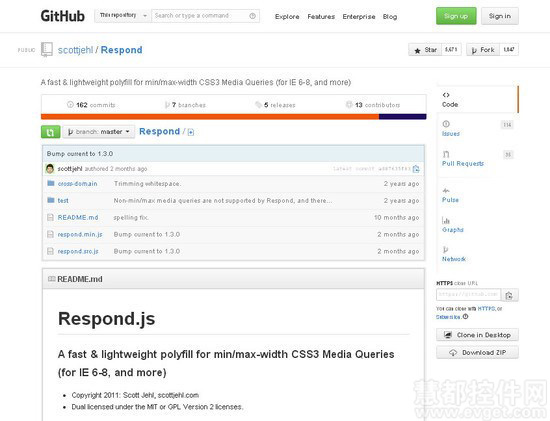This screenshot has width=550, height=421.
Task: Open the stargazers count 5,671
Action: 451,49
